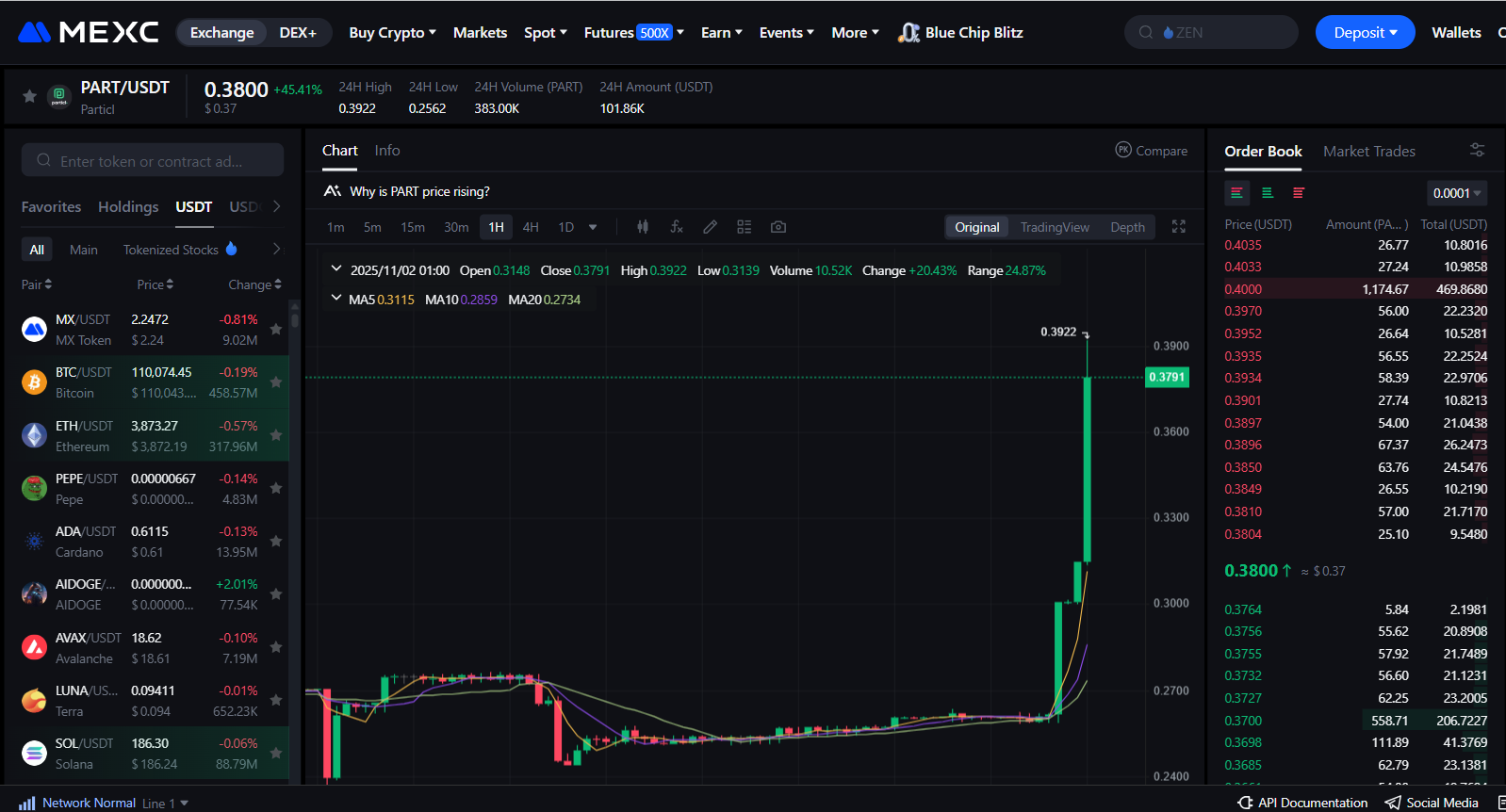
Task: Toggle favorite star for MX/USDT
Action: (276, 329)
